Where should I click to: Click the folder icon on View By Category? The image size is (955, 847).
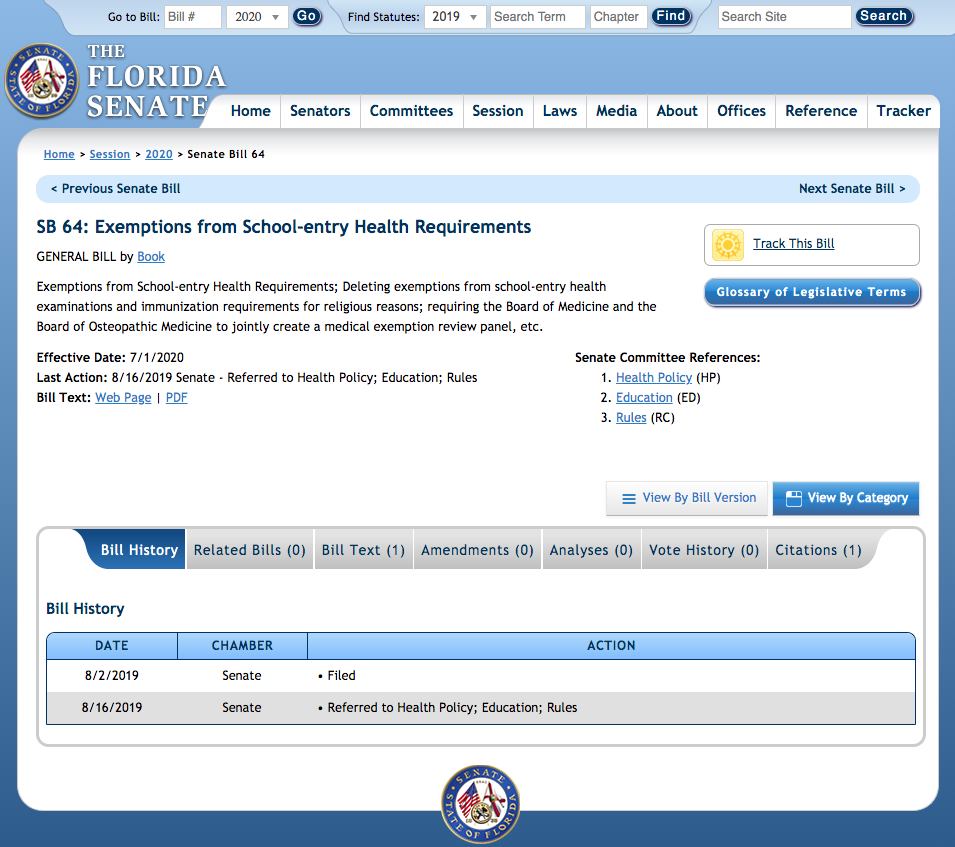pyautogui.click(x=794, y=499)
